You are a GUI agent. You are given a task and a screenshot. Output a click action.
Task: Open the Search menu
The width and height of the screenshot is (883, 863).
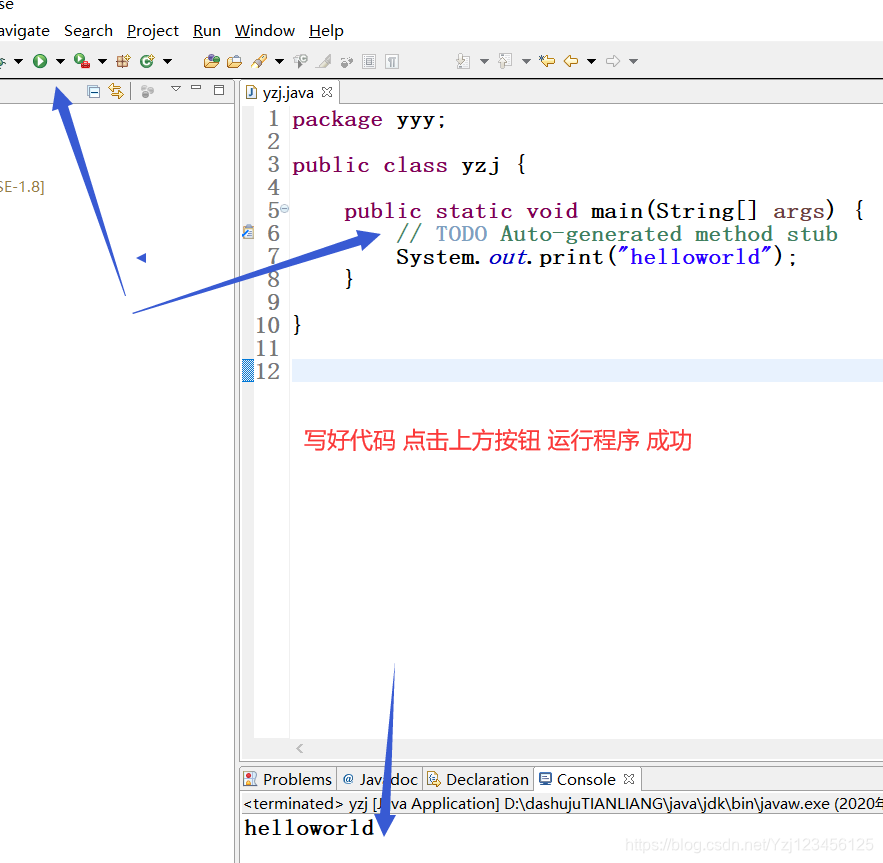coord(88,30)
